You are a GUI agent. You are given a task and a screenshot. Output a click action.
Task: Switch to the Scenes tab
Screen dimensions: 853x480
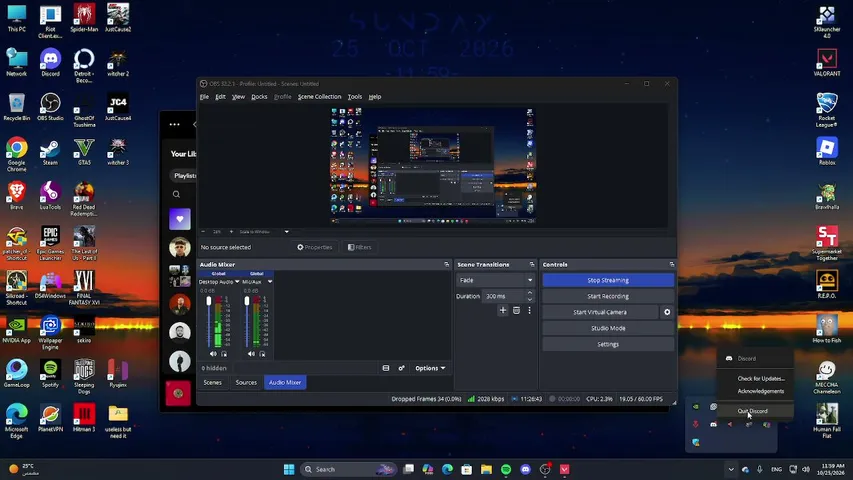[x=213, y=383]
